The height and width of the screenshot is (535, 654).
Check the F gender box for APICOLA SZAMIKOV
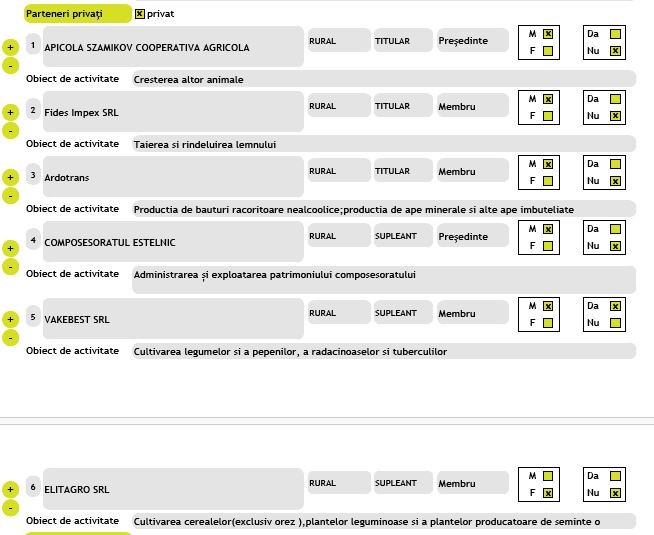(x=548, y=51)
